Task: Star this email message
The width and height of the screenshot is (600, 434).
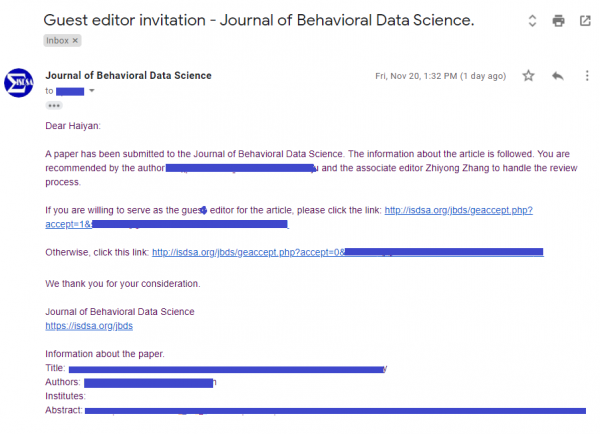Action: tap(528, 76)
